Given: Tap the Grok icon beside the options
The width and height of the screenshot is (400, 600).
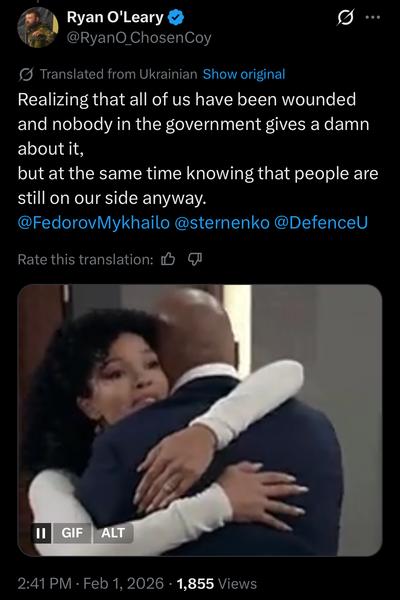Looking at the screenshot, I should pos(345,18).
